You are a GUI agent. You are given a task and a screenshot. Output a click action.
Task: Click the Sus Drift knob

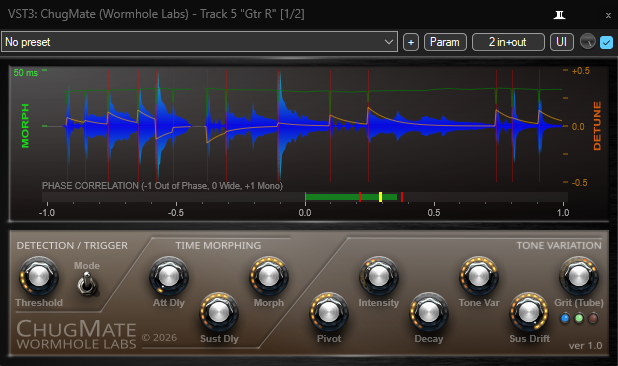point(529,312)
